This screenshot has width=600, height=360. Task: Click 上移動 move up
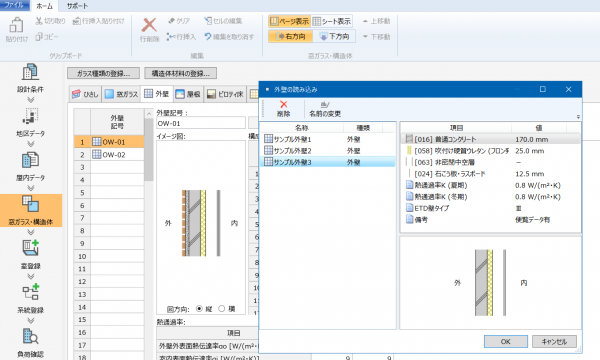click(376, 21)
